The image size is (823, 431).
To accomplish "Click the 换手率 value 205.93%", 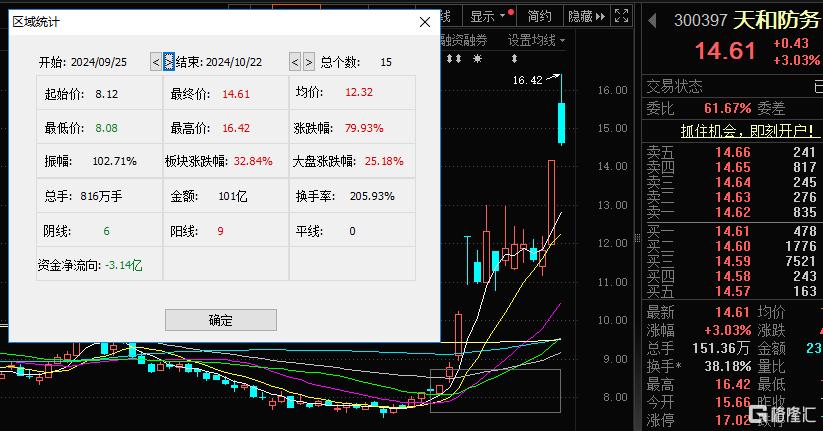I will [x=372, y=196].
